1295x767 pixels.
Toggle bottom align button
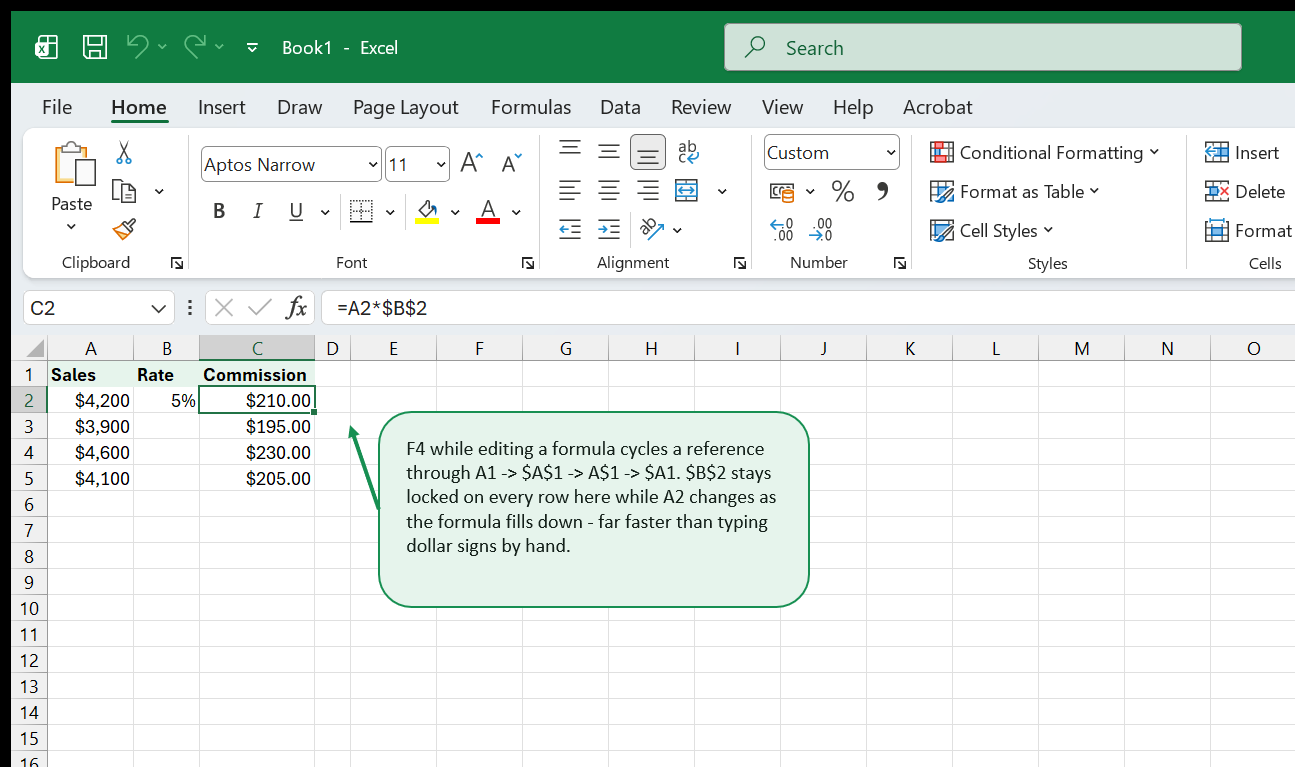648,152
